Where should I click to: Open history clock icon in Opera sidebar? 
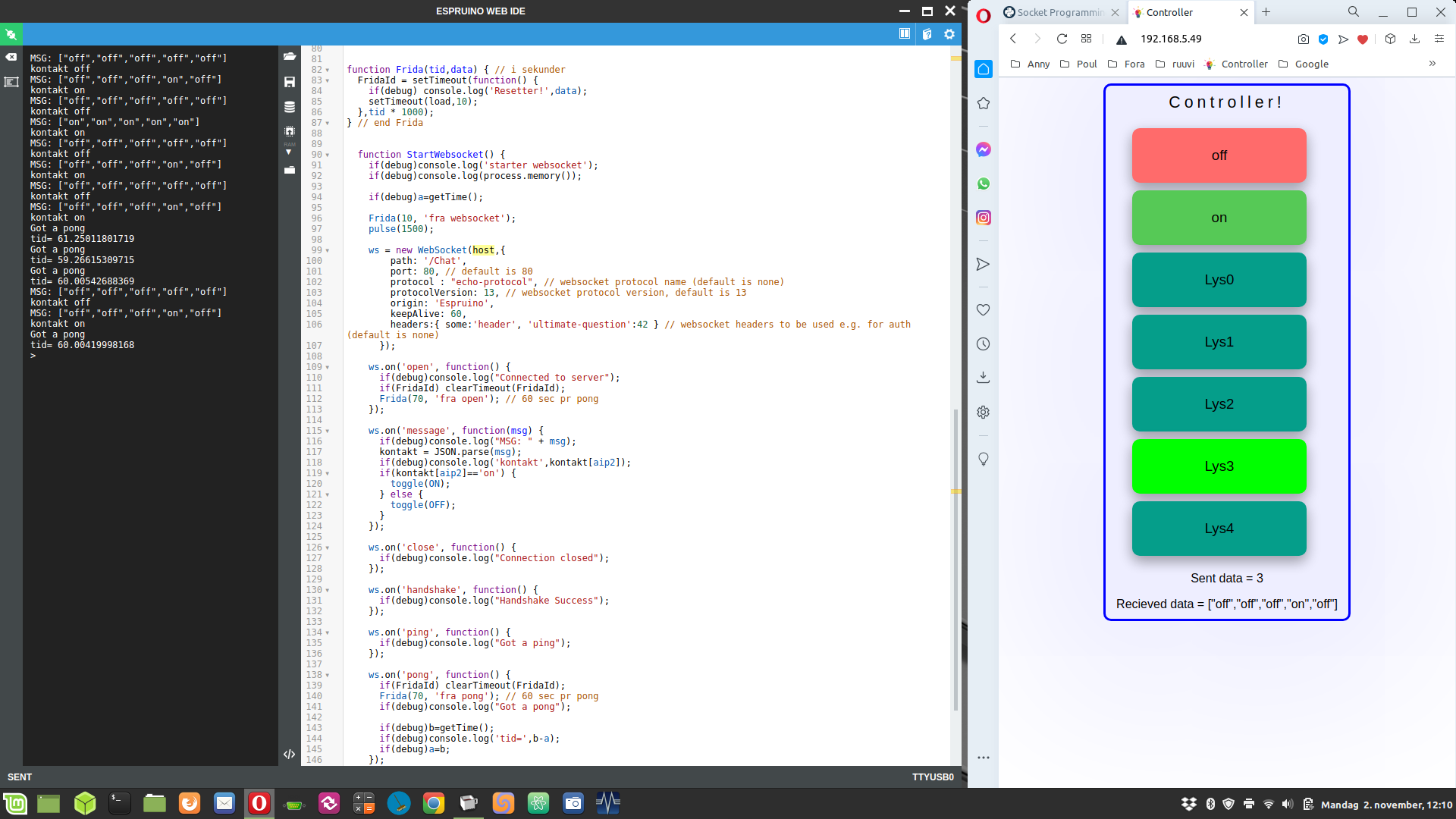983,344
